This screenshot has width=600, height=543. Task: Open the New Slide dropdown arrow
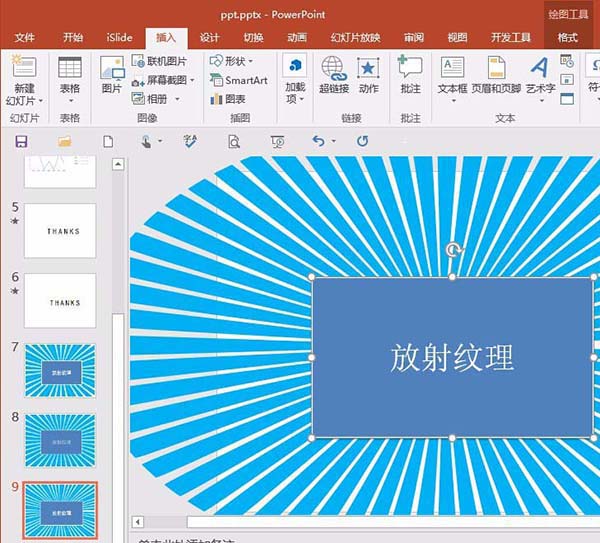[41, 101]
